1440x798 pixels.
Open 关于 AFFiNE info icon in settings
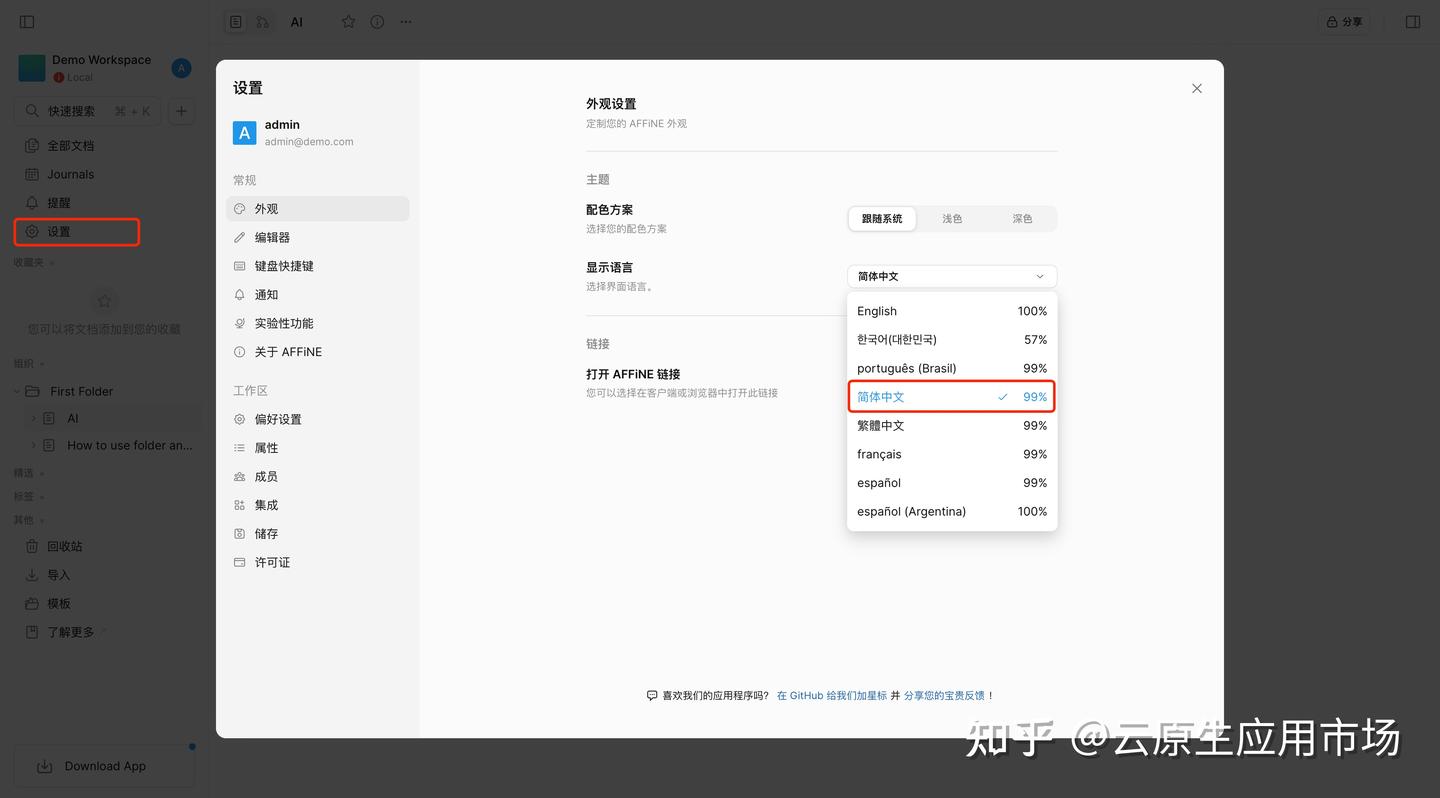240,352
